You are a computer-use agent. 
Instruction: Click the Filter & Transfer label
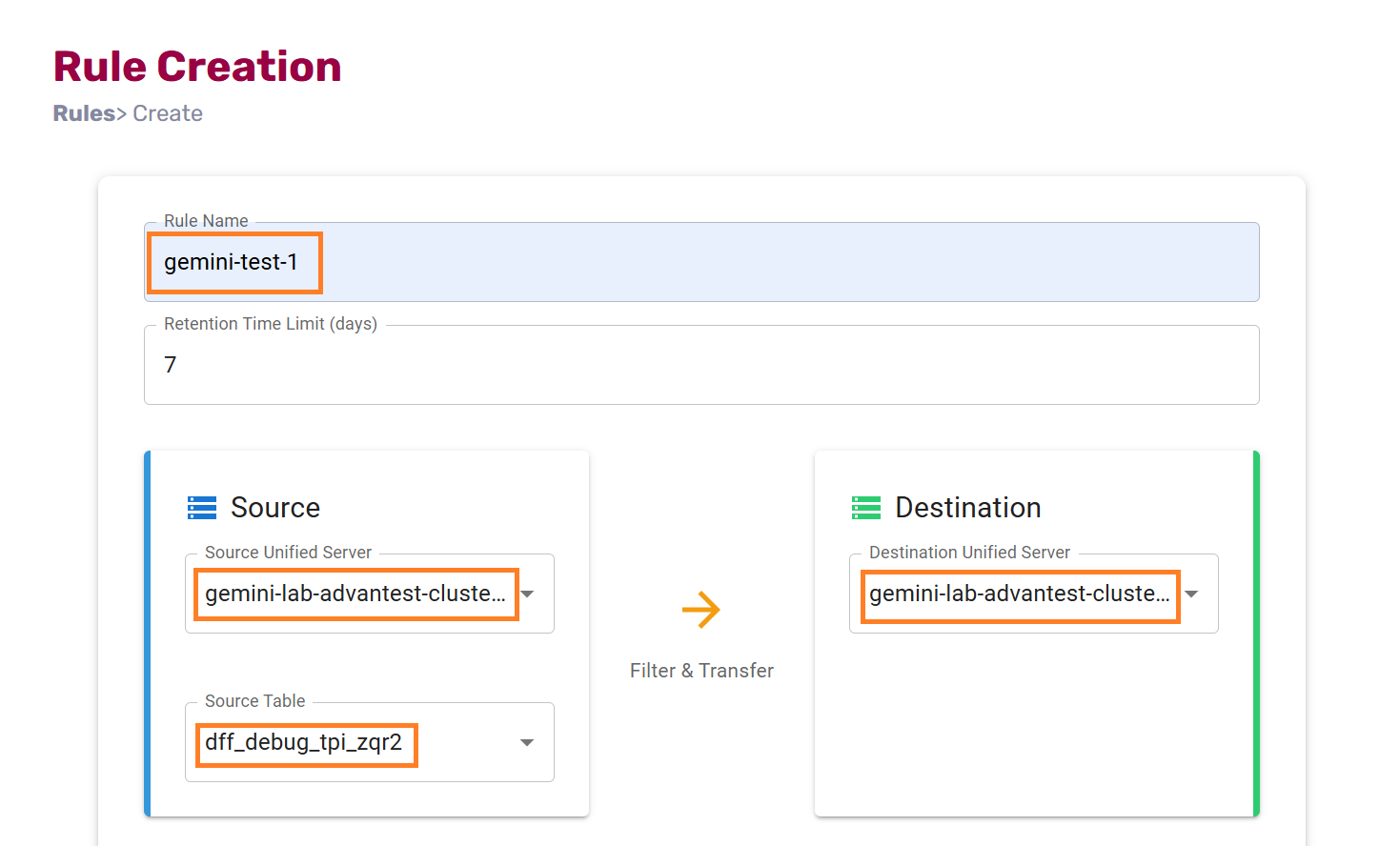pos(701,671)
